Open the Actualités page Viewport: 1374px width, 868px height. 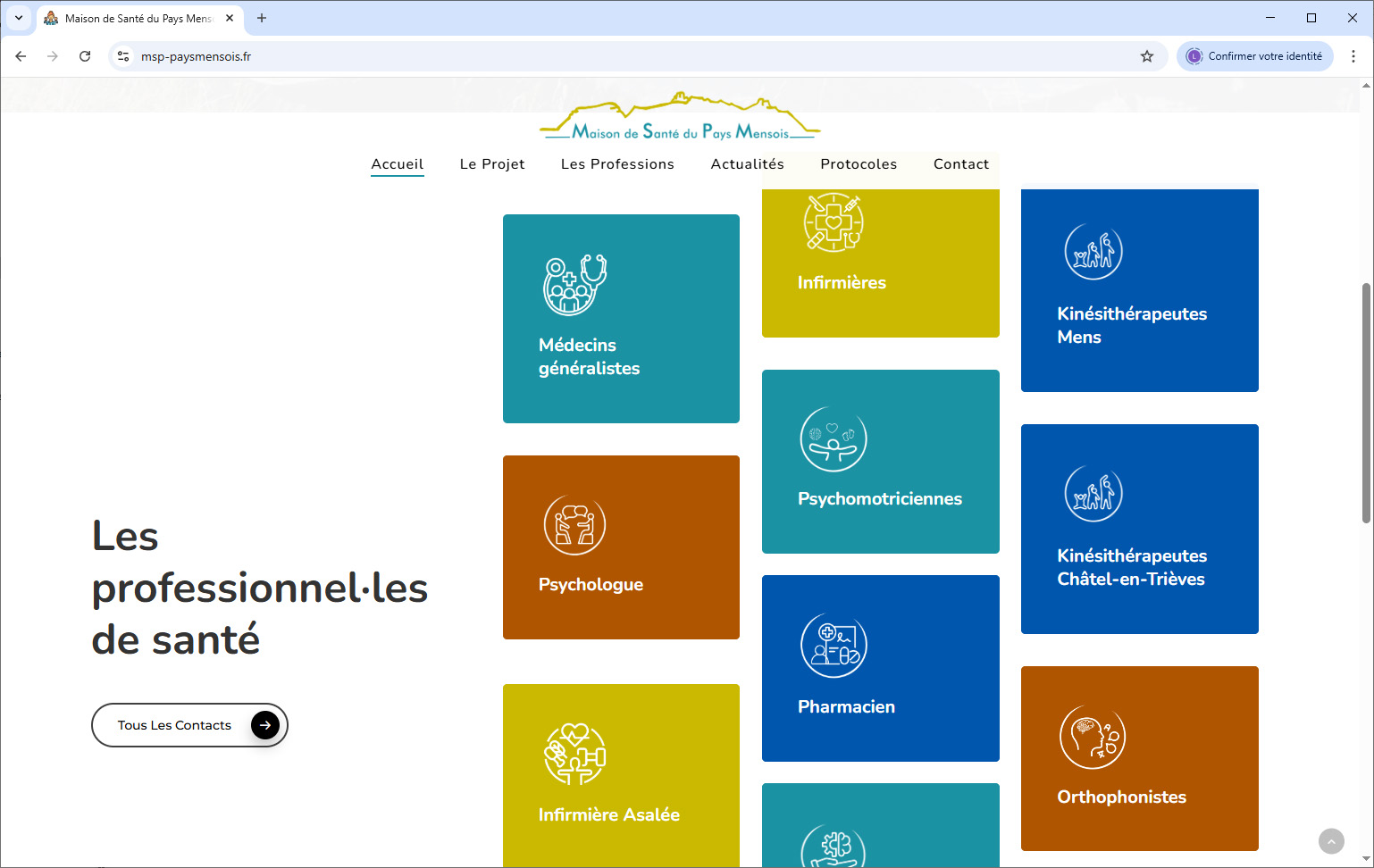point(747,164)
